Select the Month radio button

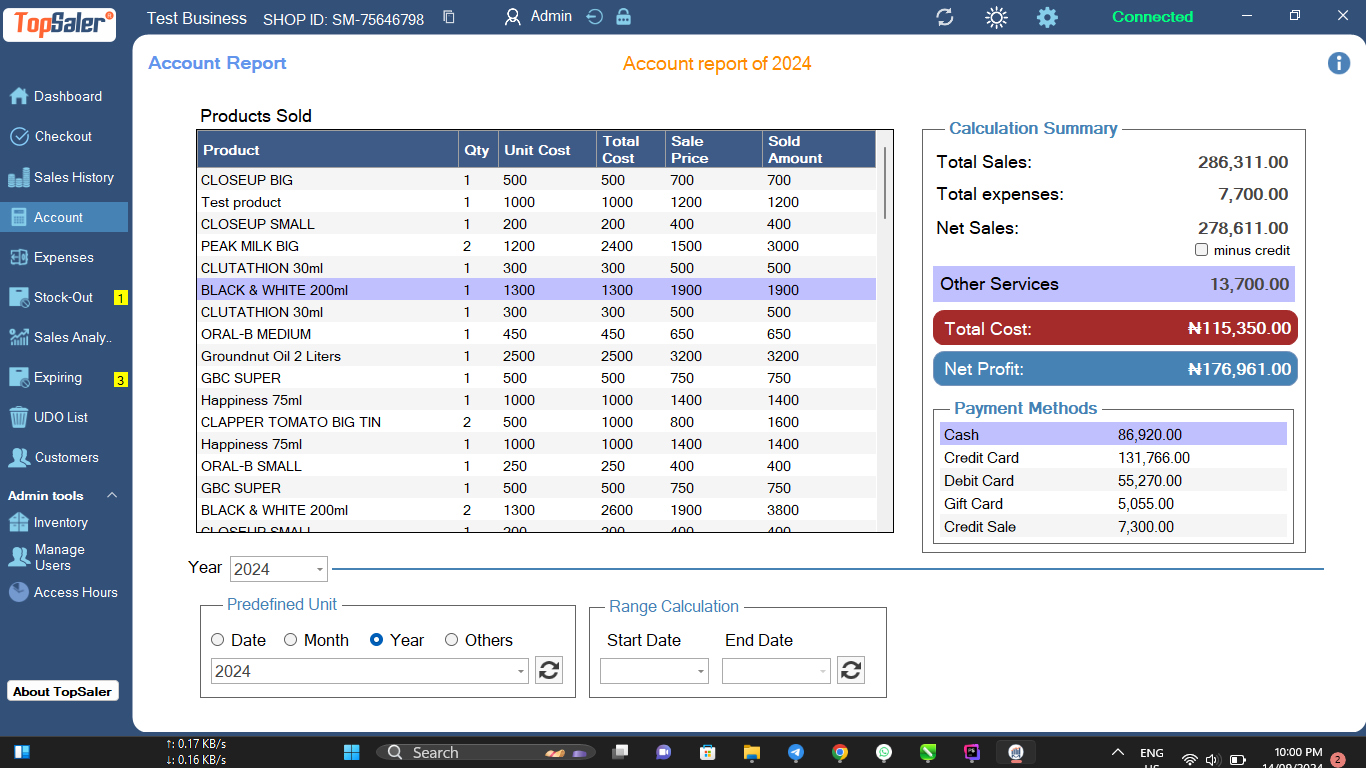pyautogui.click(x=291, y=640)
